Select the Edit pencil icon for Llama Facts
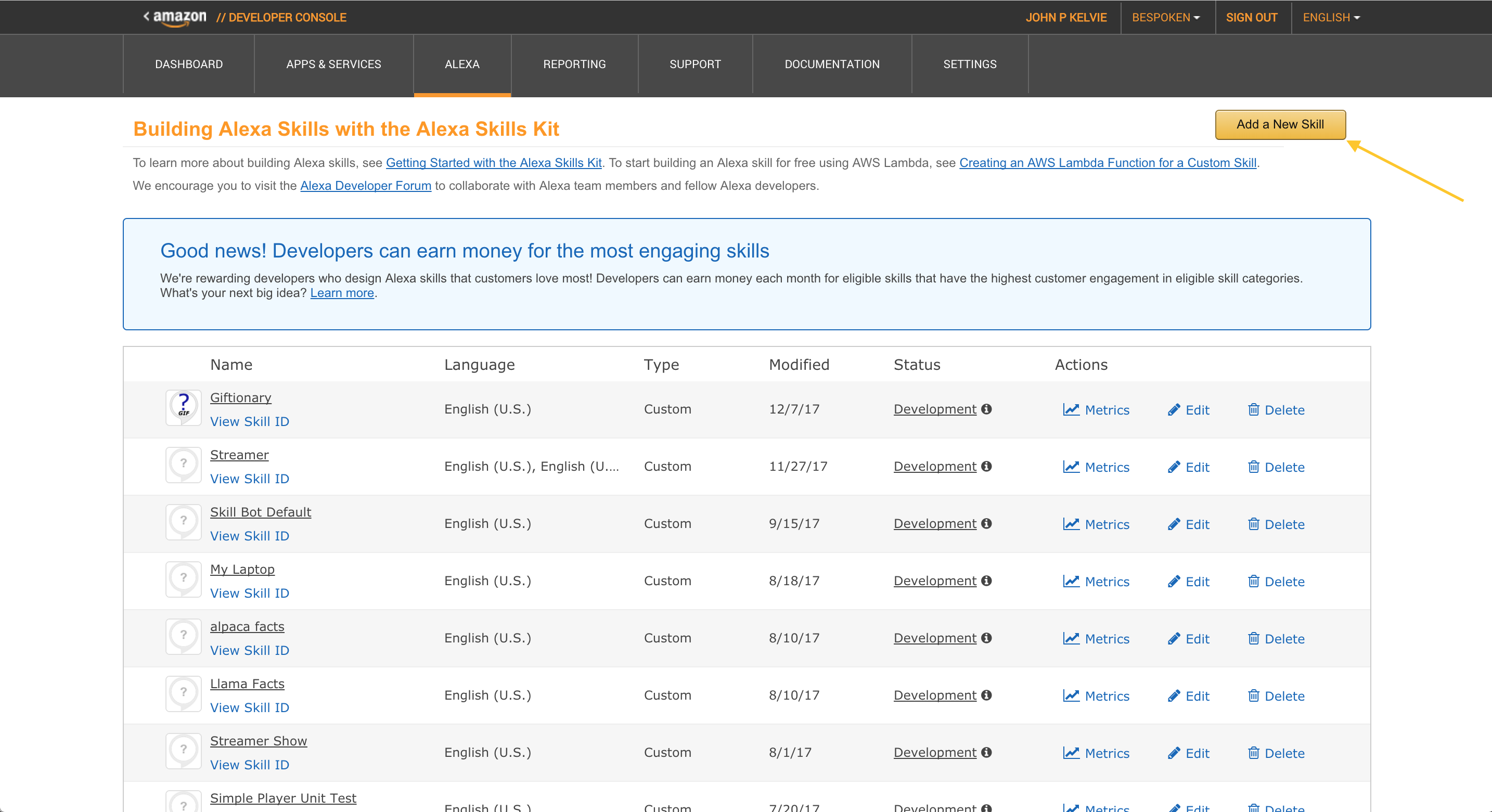The height and width of the screenshot is (812, 1492). (1174, 696)
